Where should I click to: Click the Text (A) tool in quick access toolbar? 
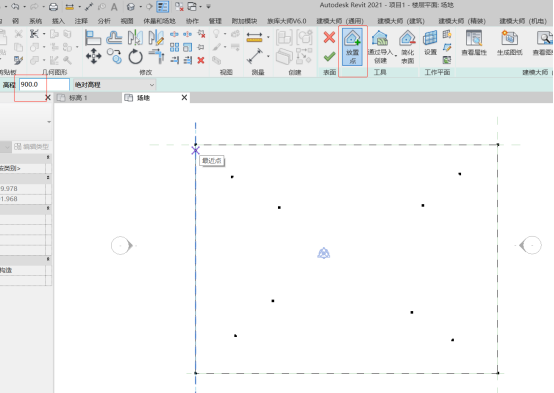[x=114, y=7]
